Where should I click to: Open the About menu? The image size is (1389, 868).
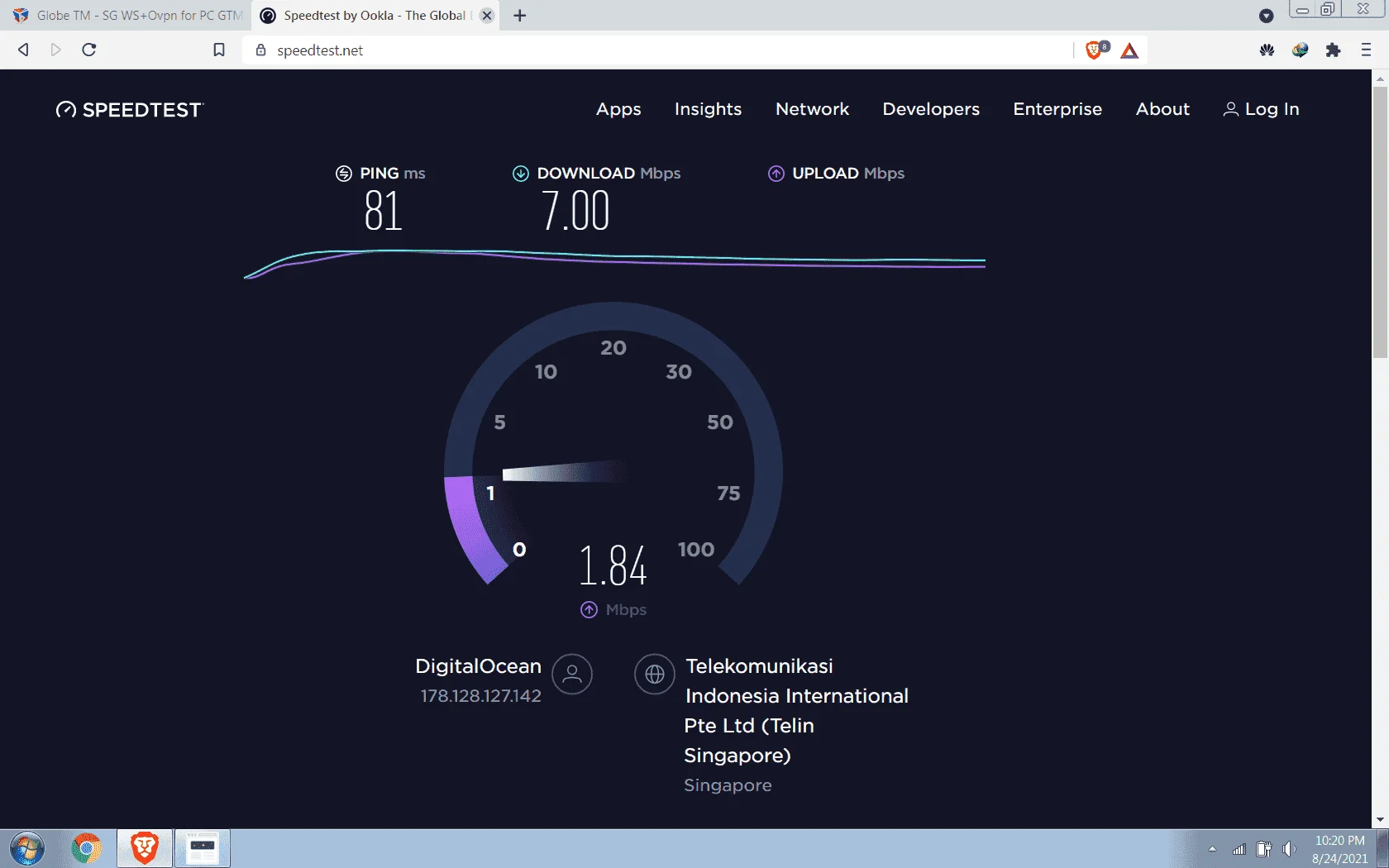tap(1162, 109)
